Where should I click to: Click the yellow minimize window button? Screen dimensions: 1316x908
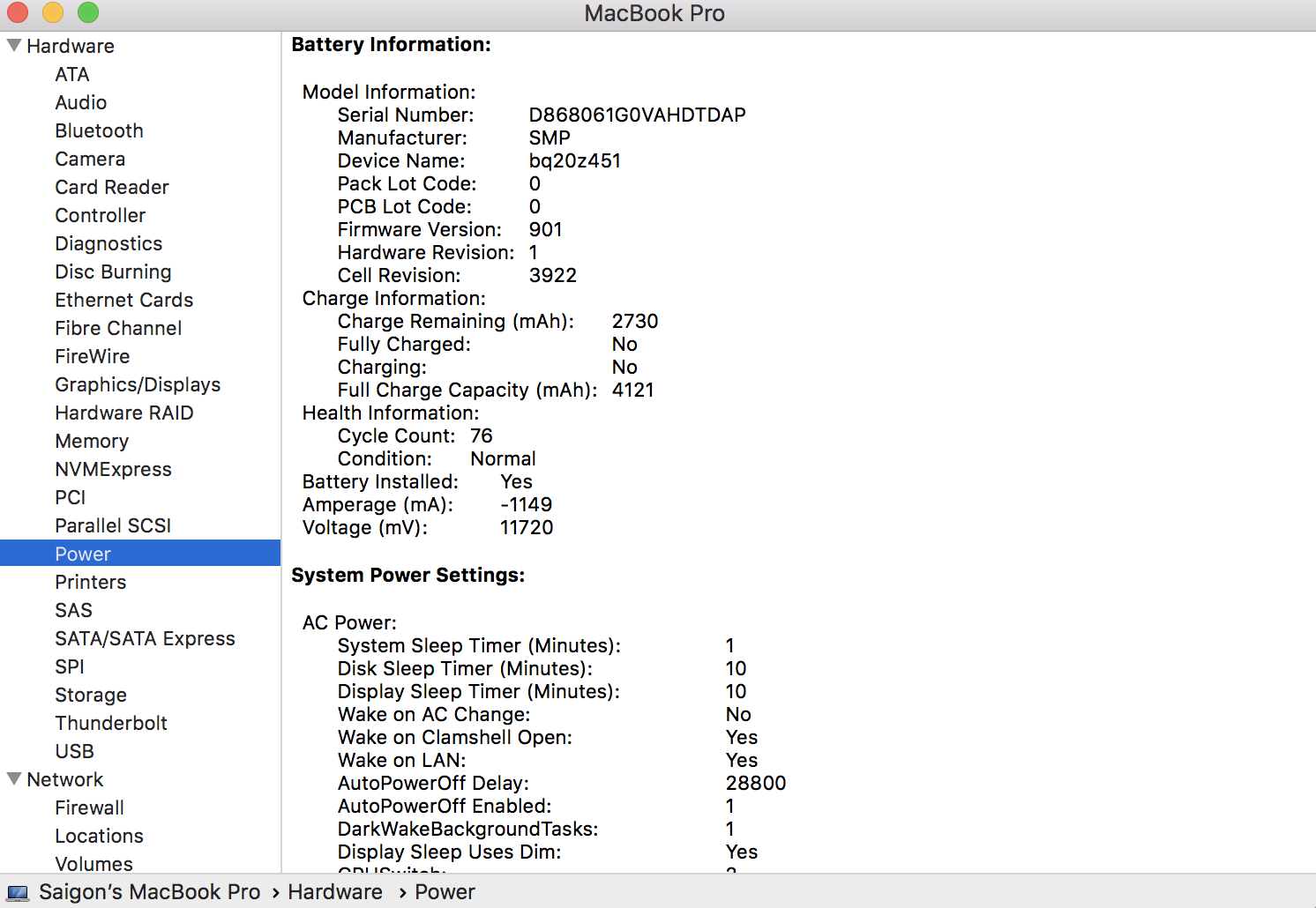pos(53,12)
